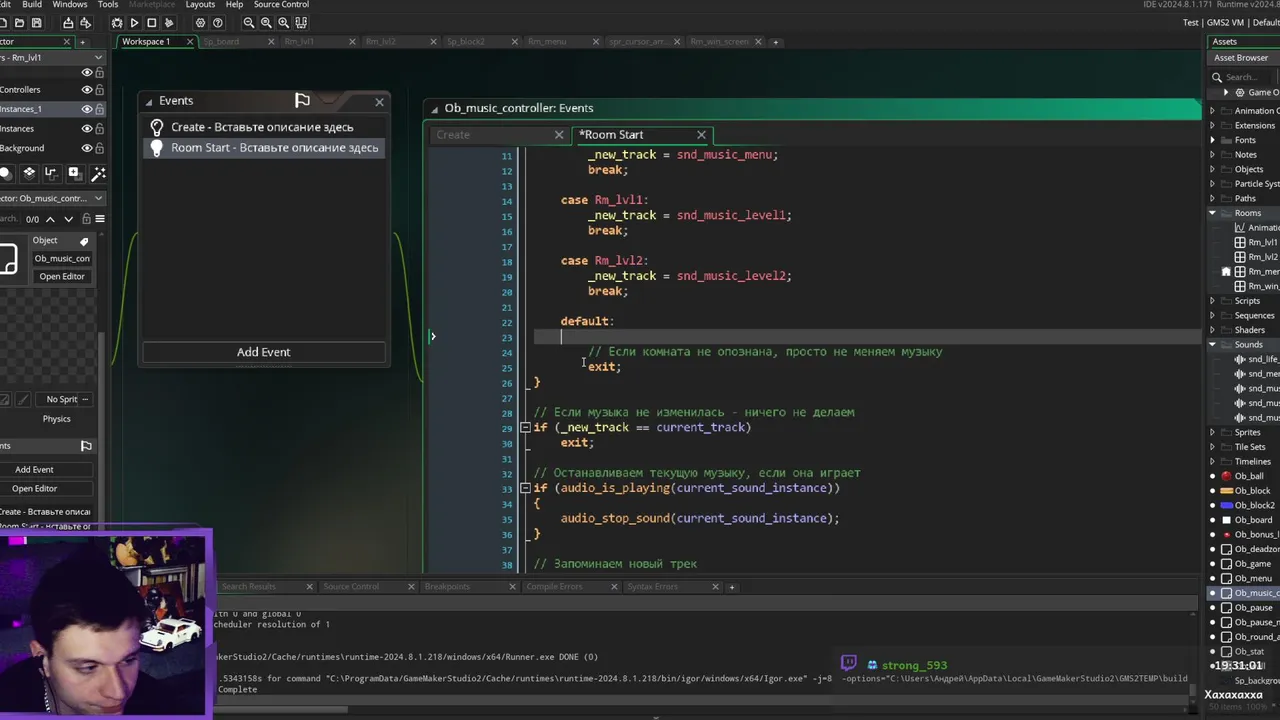The image size is (1280, 720).
Task: Click the path layer icon in layer tools
Action: [x=52, y=173]
